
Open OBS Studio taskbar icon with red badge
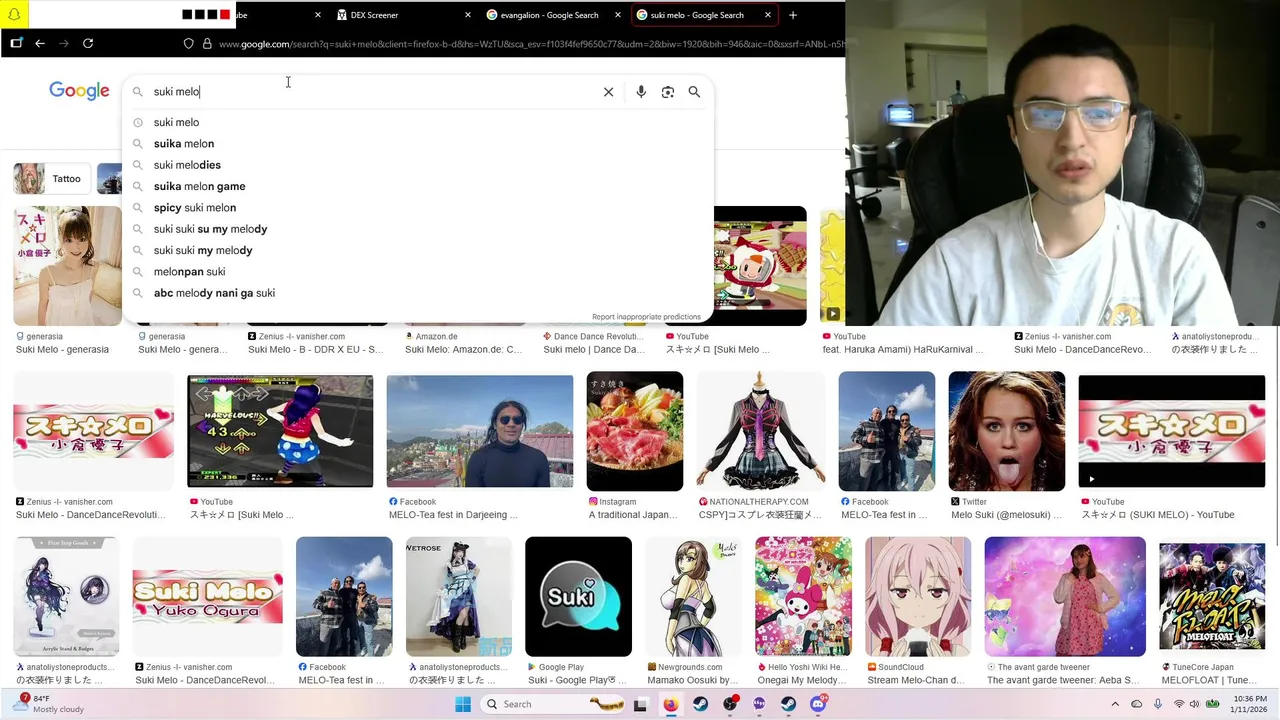pos(730,704)
